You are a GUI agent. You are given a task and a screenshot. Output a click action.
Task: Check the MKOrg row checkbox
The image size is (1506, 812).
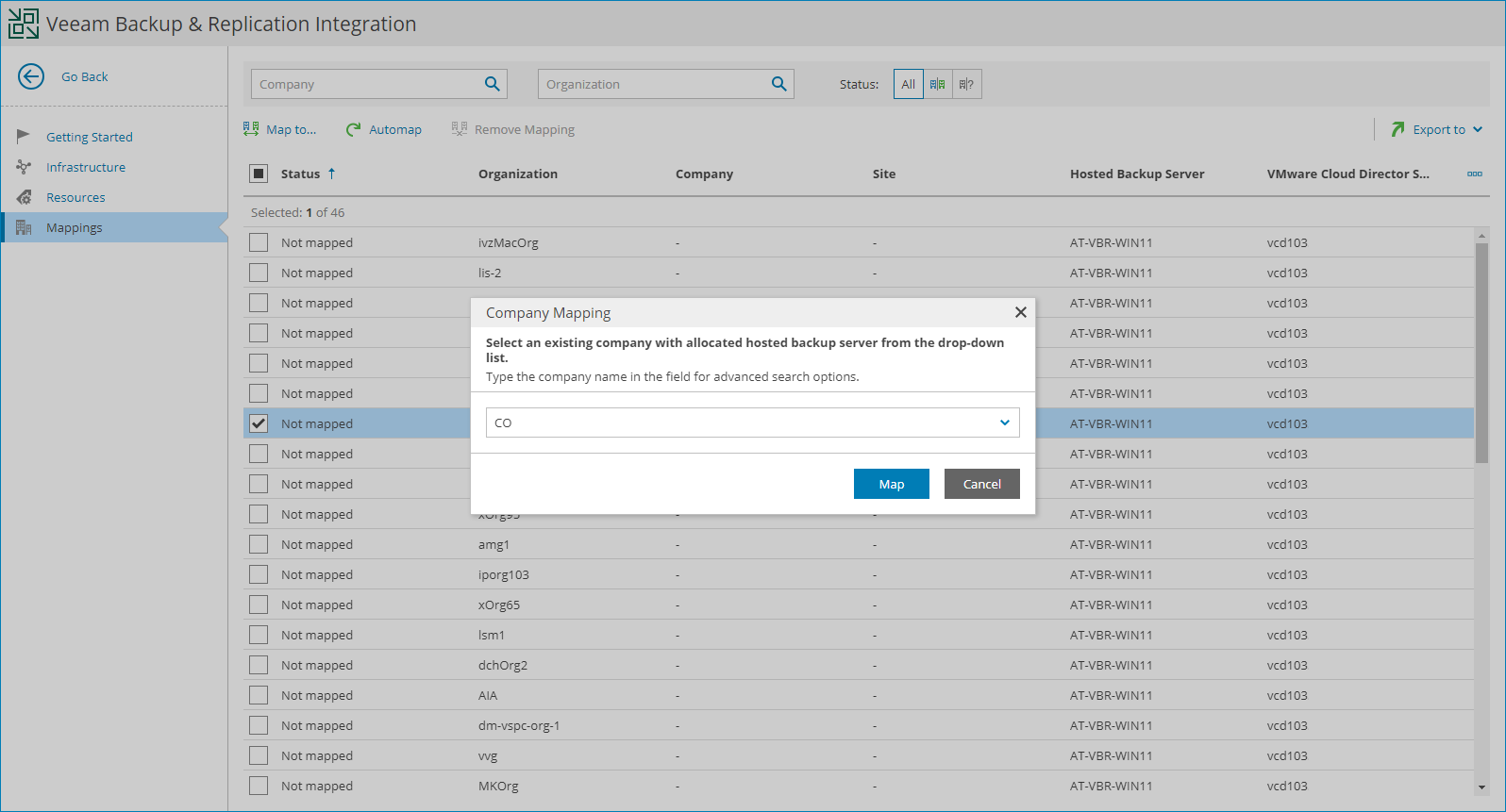[259, 786]
